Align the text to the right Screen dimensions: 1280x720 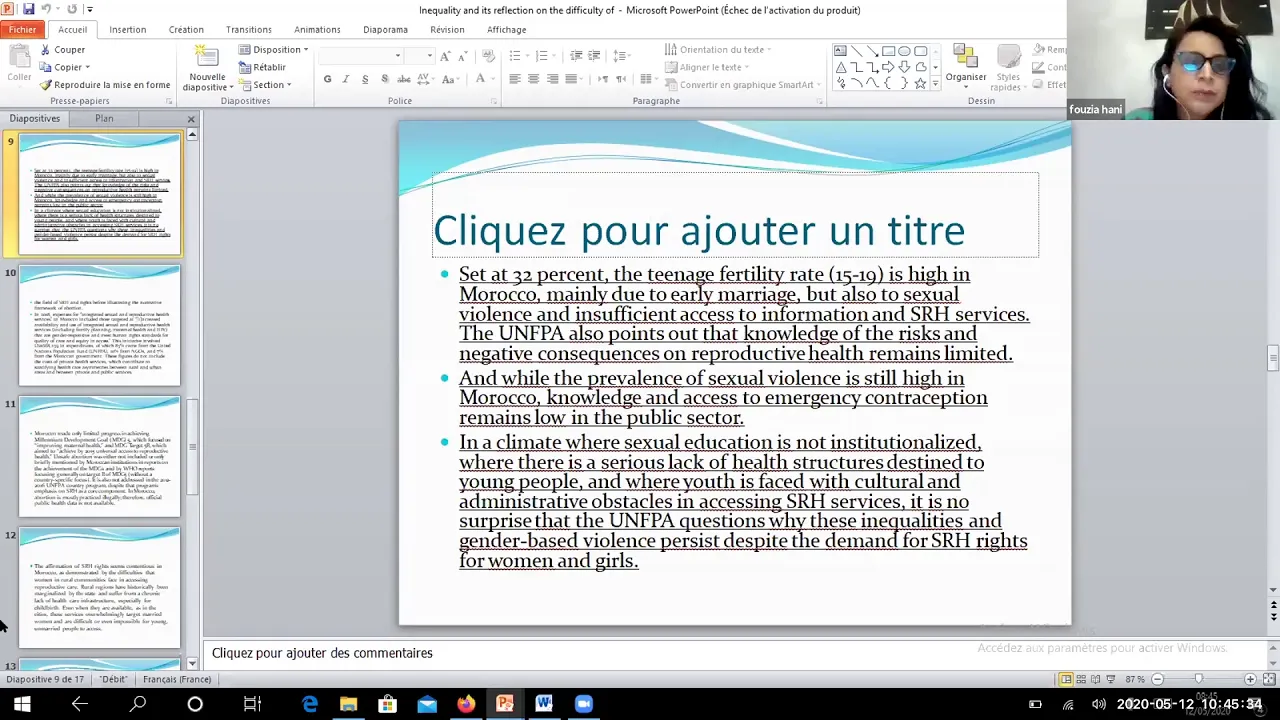[552, 79]
